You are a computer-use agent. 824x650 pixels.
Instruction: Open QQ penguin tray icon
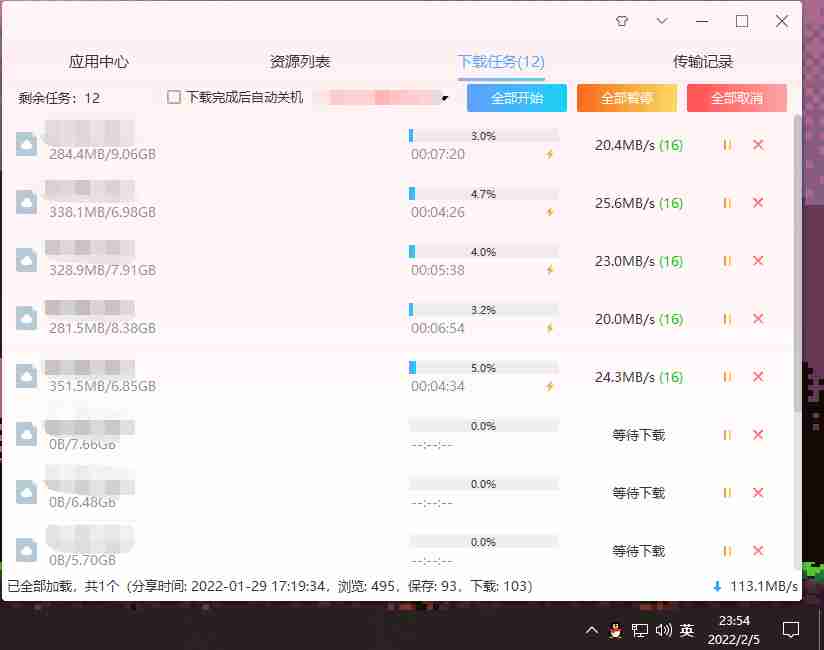coord(615,630)
